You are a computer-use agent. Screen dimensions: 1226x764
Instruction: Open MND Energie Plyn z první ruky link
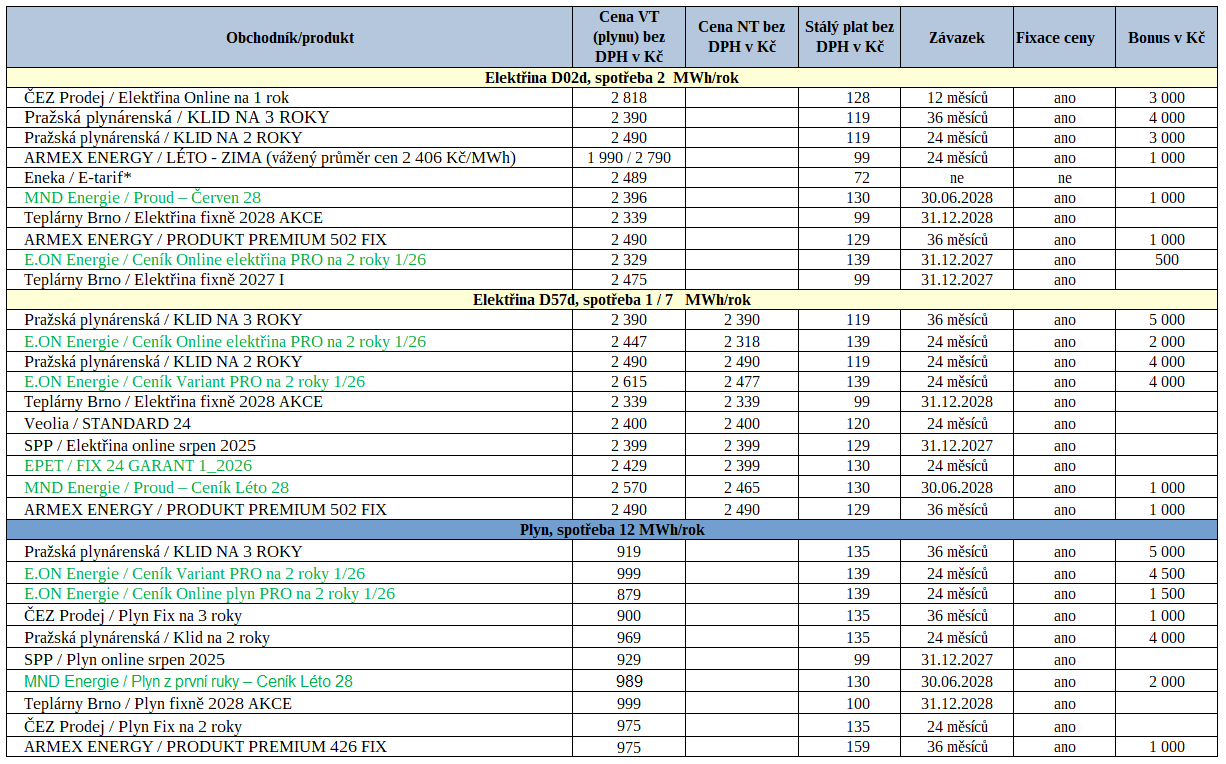point(188,682)
